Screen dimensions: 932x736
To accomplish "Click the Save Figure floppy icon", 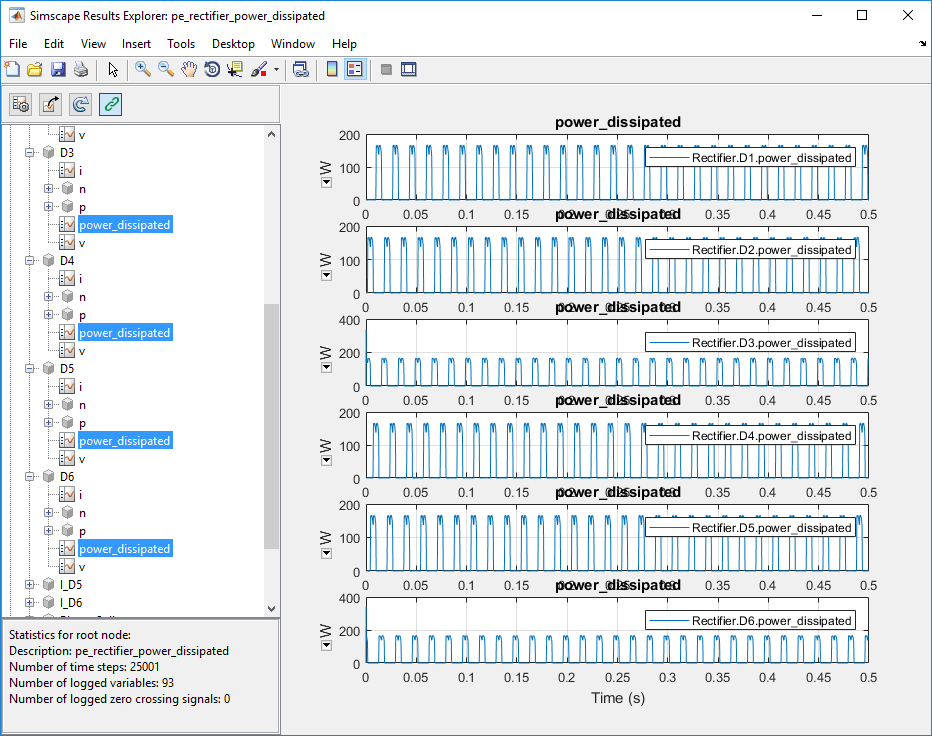I will [x=58, y=69].
